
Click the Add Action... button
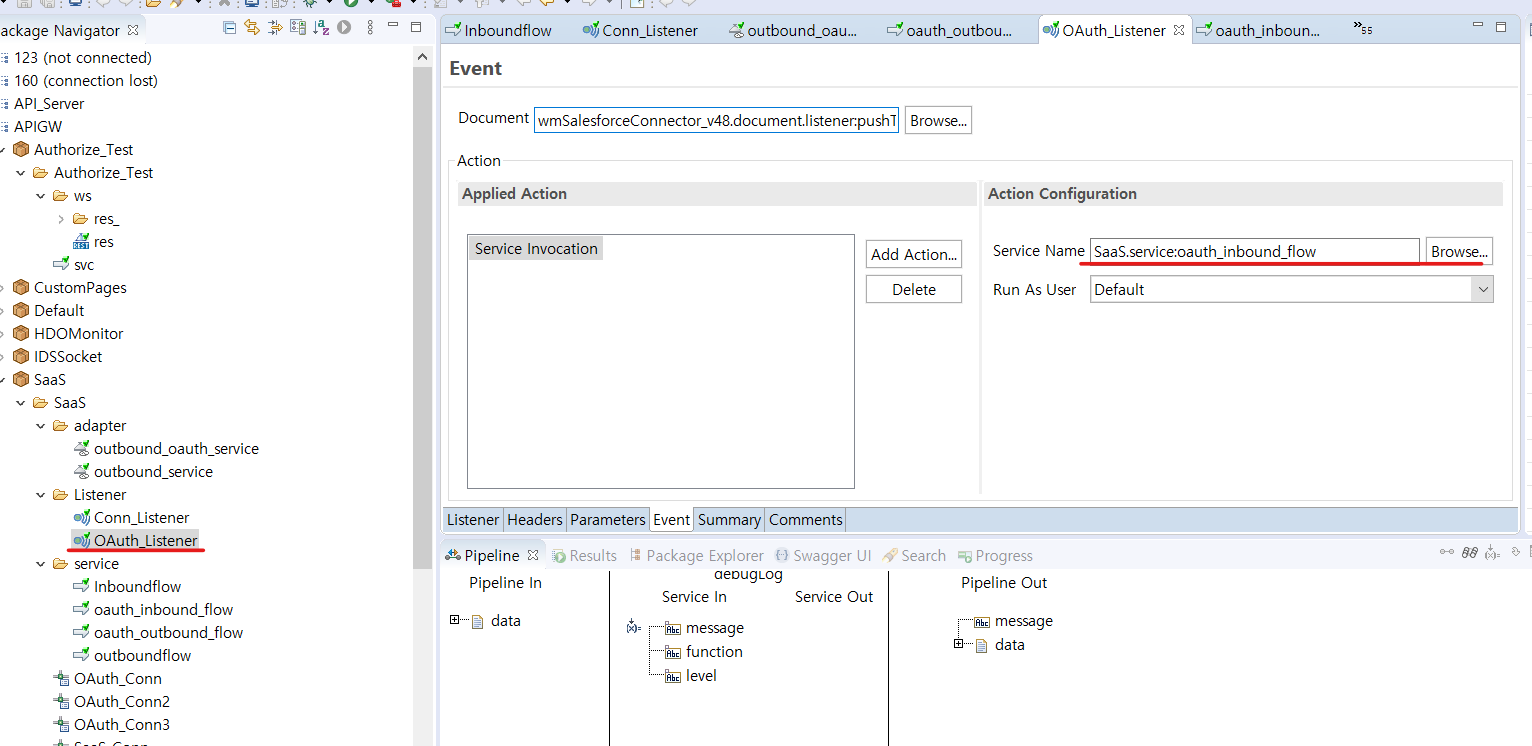(x=913, y=254)
